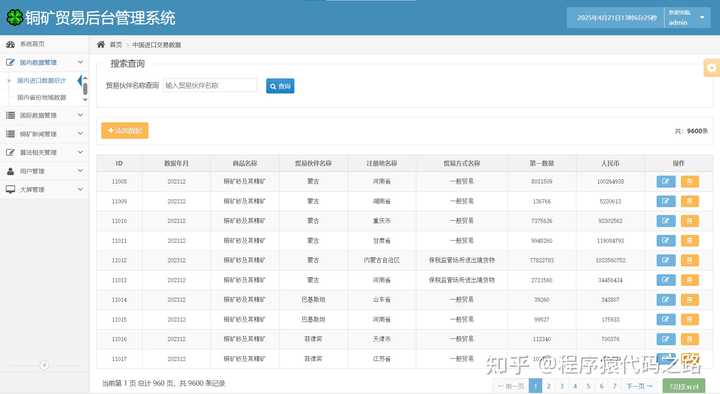Open the 国际数据管理 menu item
This screenshot has width=720, height=394.
tap(44, 115)
